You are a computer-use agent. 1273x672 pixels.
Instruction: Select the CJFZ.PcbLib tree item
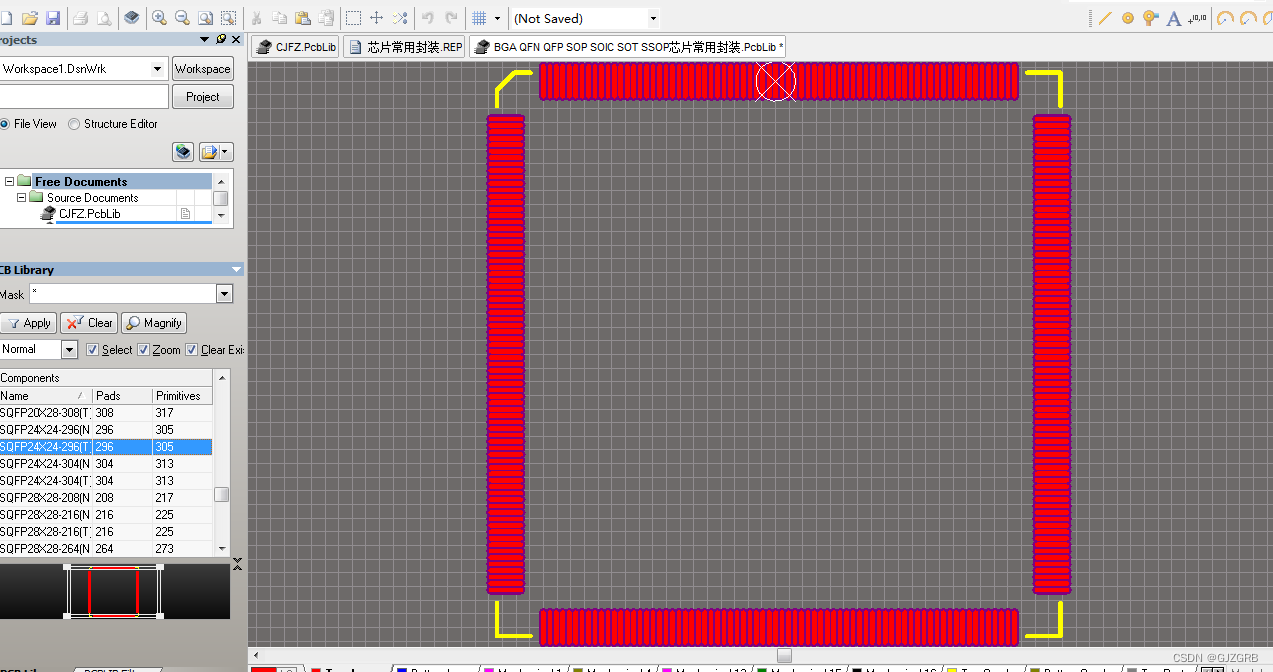coord(89,214)
